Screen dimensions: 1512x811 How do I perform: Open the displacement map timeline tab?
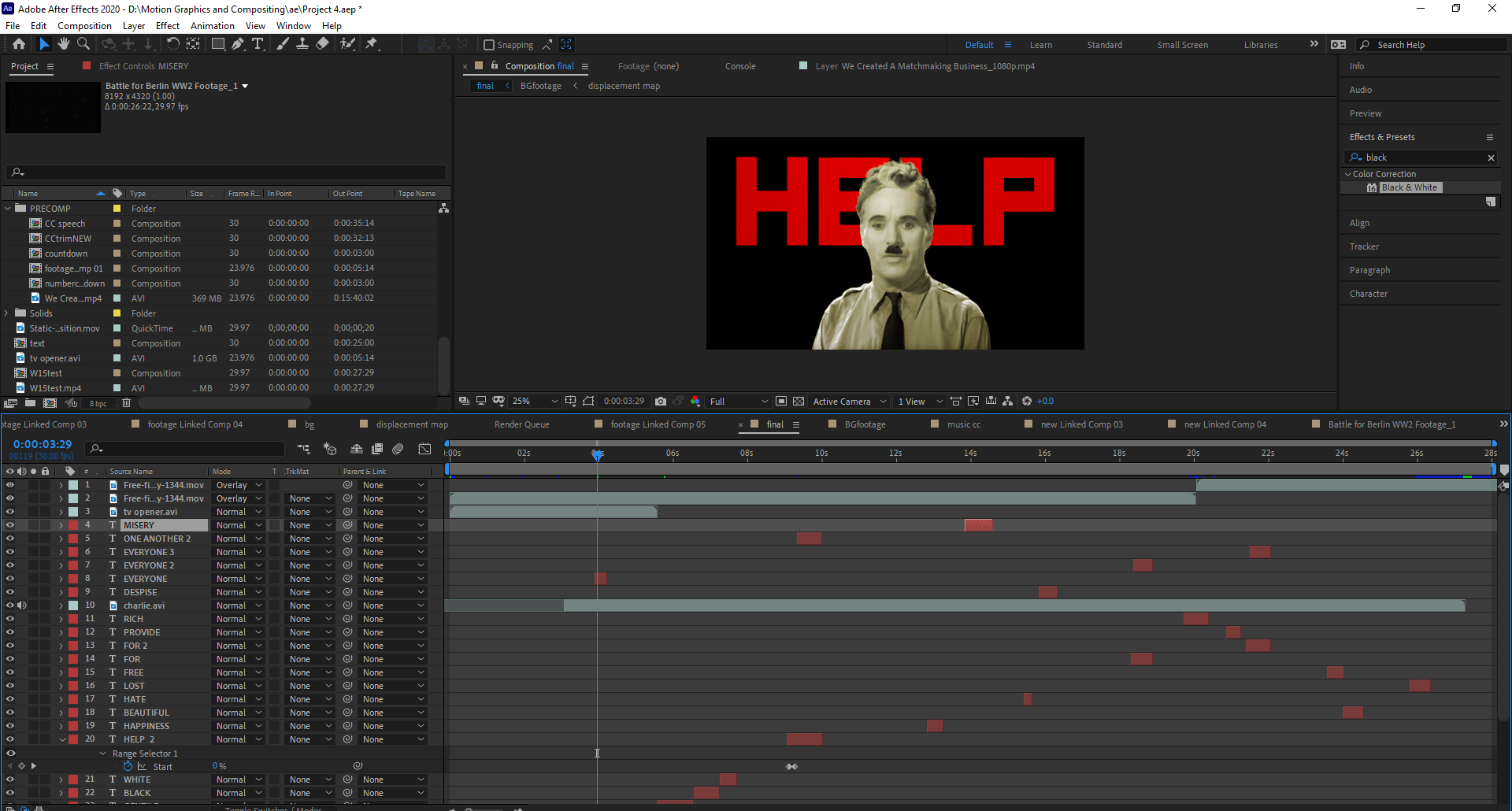(412, 424)
